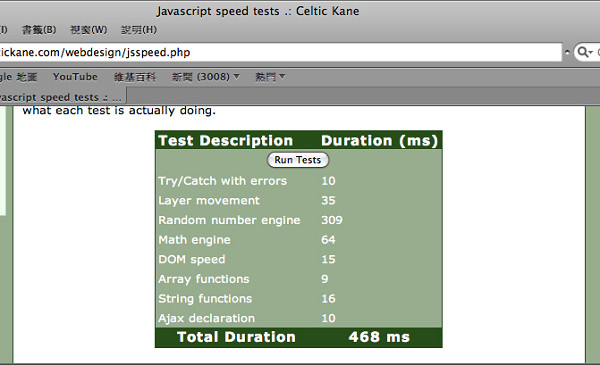
Task: Click the 'Layer movement' row label
Action: [209, 200]
